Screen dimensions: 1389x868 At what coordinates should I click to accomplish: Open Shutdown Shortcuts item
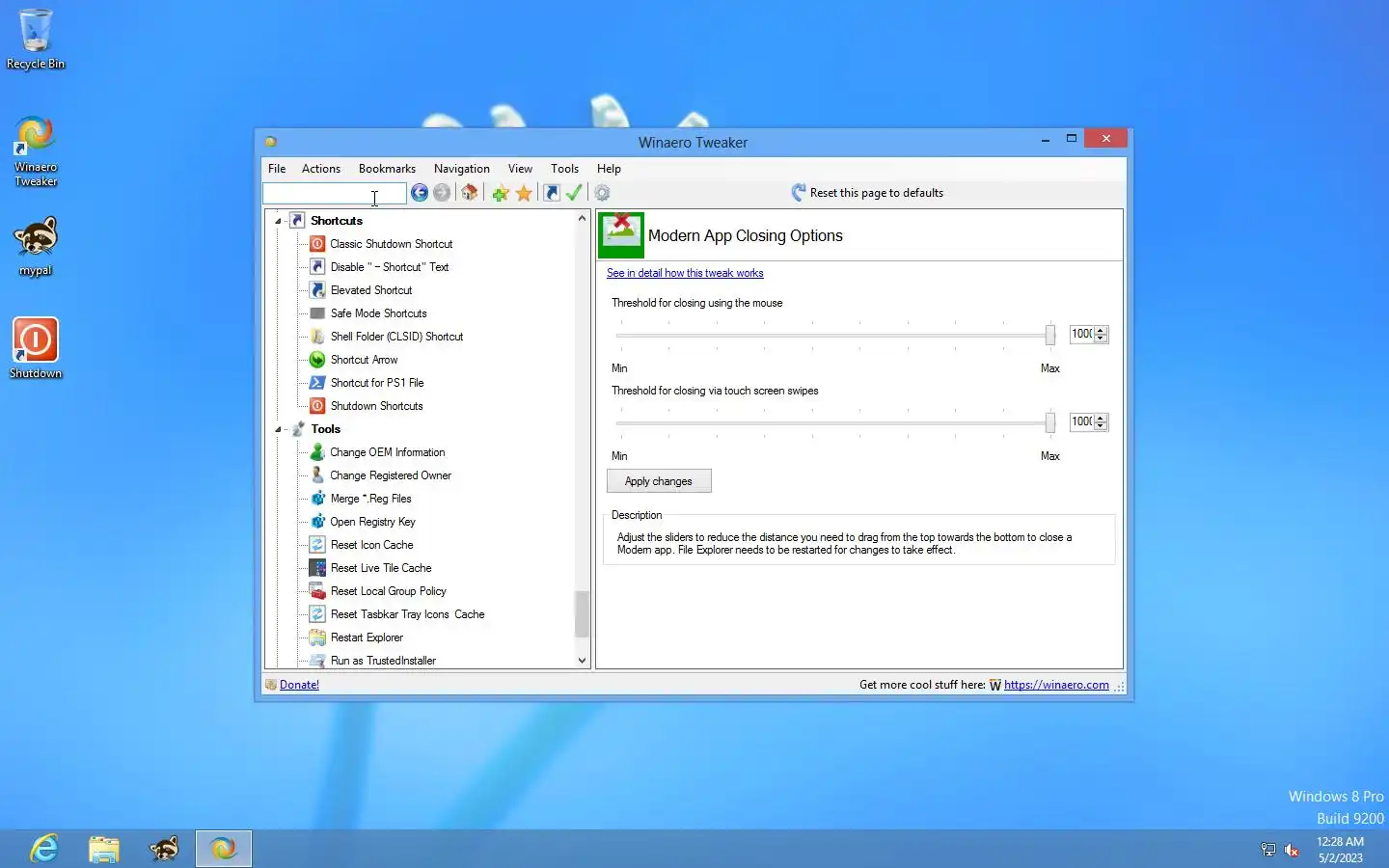pos(376,406)
